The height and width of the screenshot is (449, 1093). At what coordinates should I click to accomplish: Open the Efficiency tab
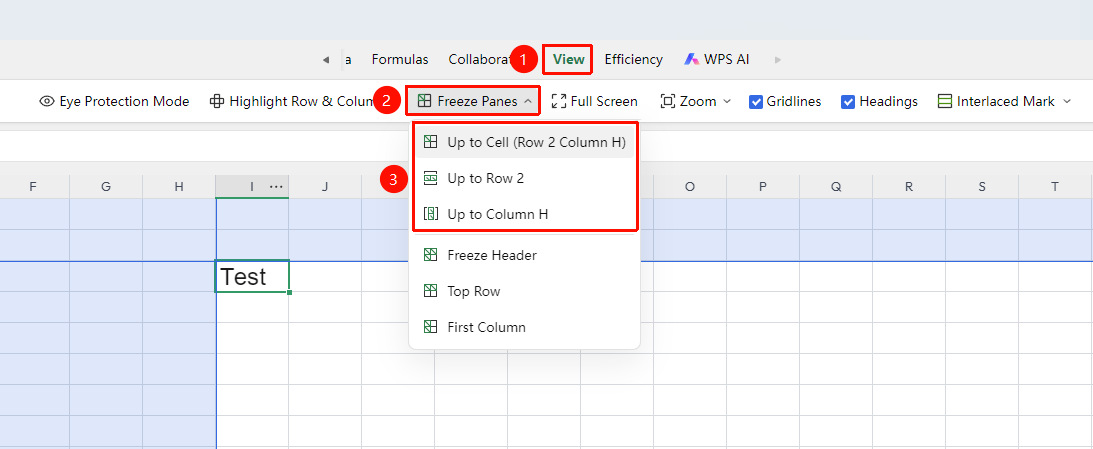click(633, 59)
